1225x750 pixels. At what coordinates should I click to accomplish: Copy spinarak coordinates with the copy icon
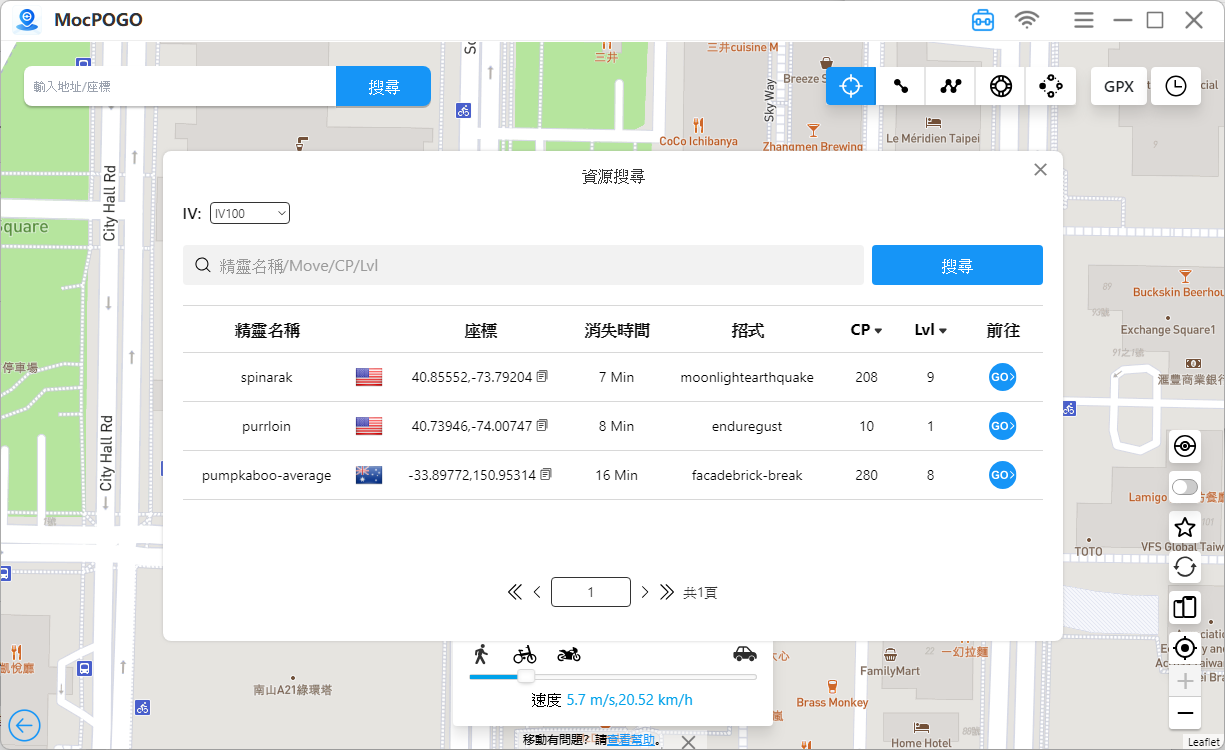[x=542, y=377]
